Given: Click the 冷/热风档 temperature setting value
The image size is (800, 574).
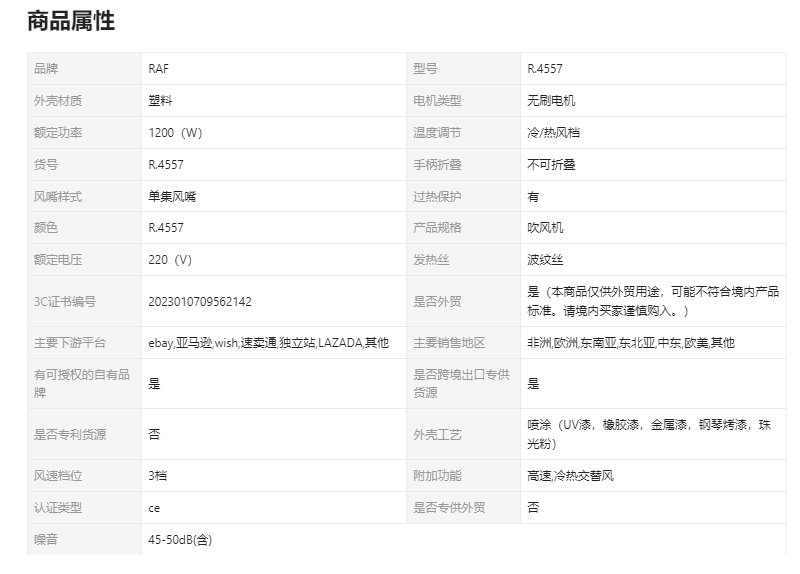Looking at the screenshot, I should coord(557,133).
